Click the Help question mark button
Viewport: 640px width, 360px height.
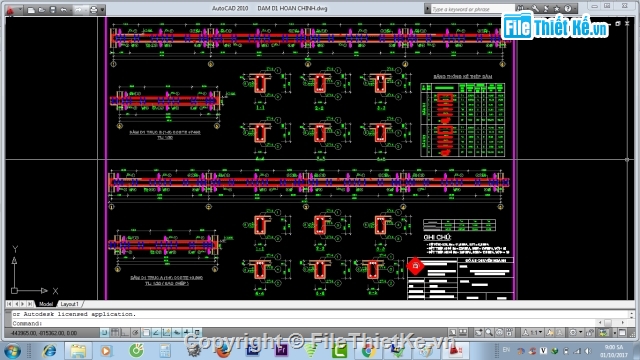click(x=568, y=9)
